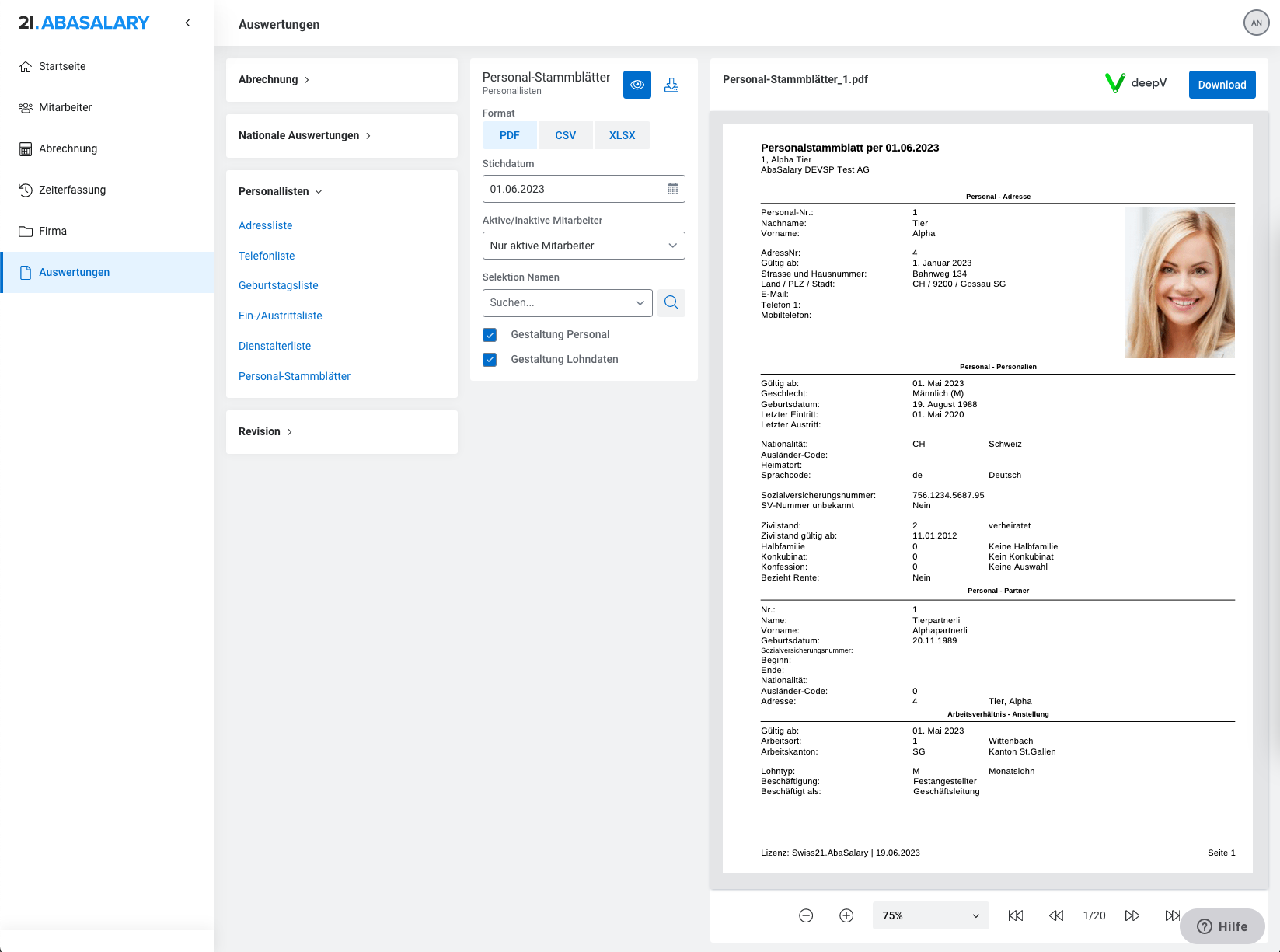Image resolution: width=1280 pixels, height=952 pixels.
Task: Click the blue Download button
Action: (x=1221, y=85)
